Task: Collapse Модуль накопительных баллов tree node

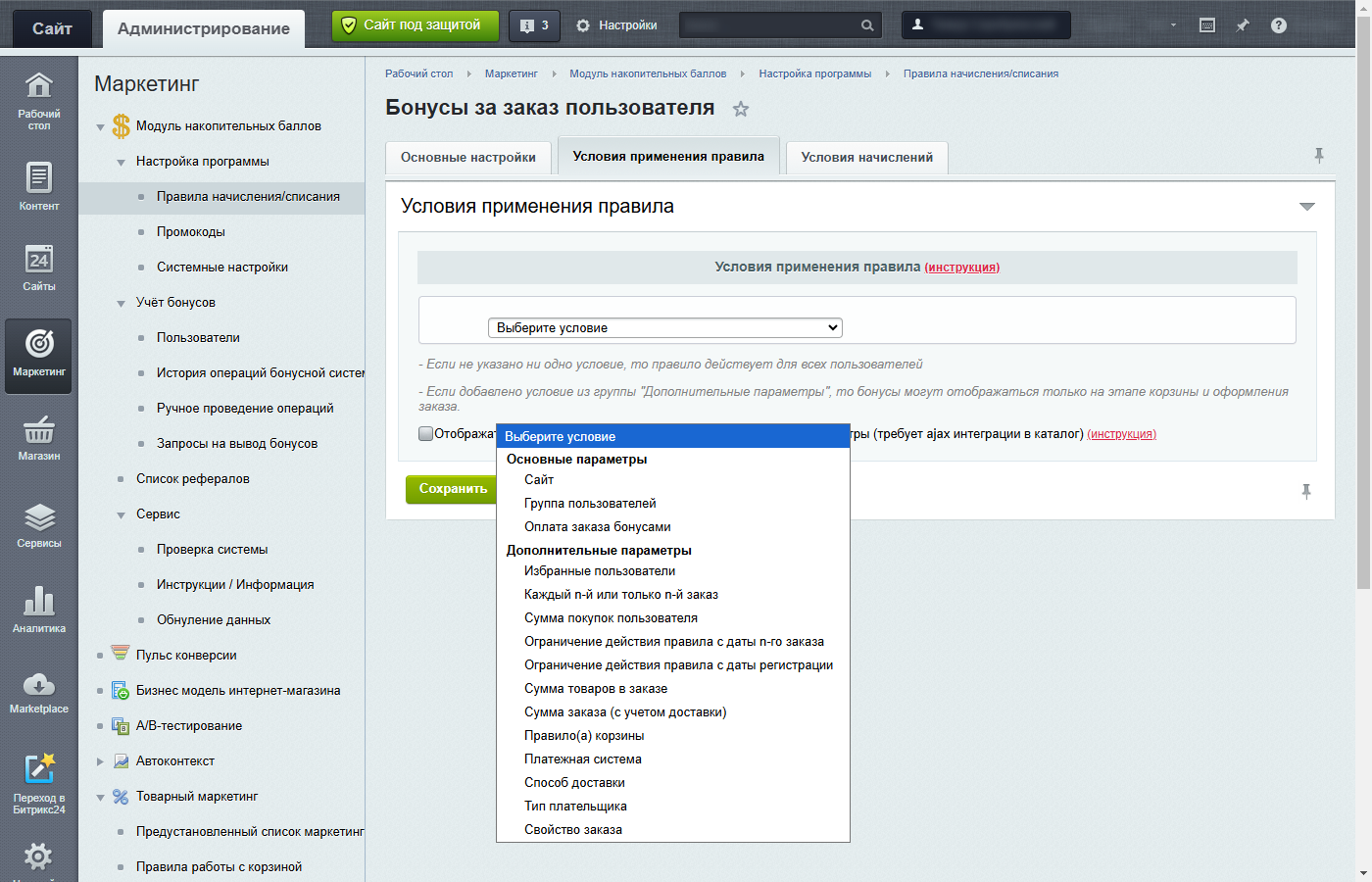Action: [x=100, y=126]
